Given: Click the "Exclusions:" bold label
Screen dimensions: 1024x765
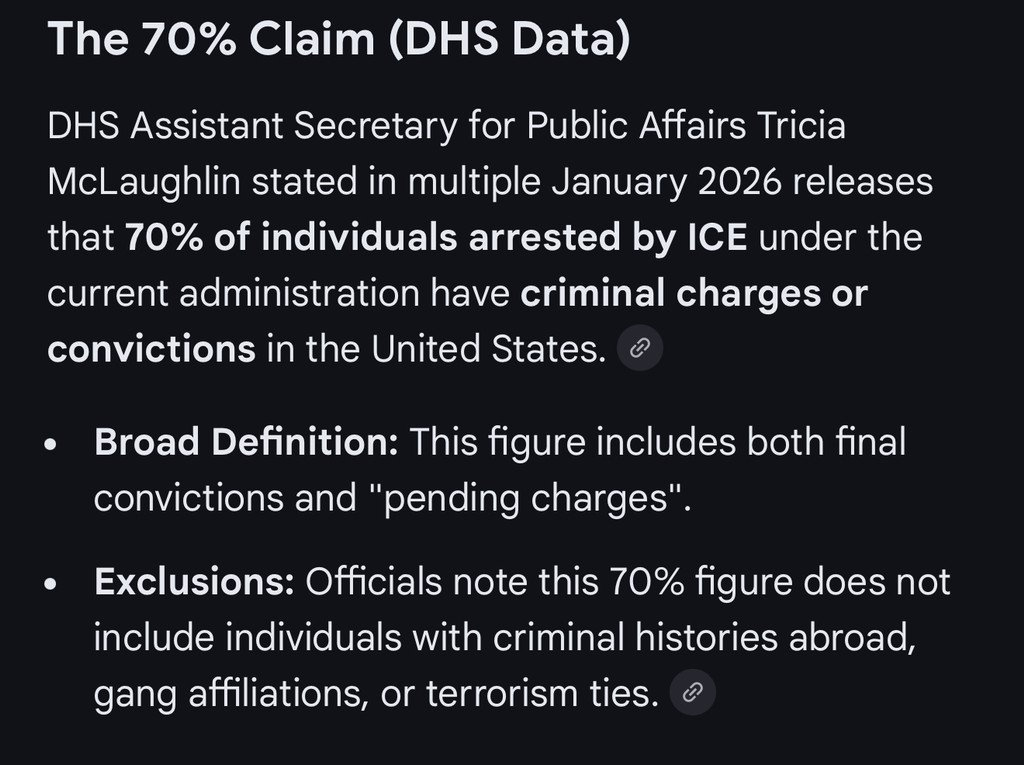Looking at the screenshot, I should coord(194,582).
